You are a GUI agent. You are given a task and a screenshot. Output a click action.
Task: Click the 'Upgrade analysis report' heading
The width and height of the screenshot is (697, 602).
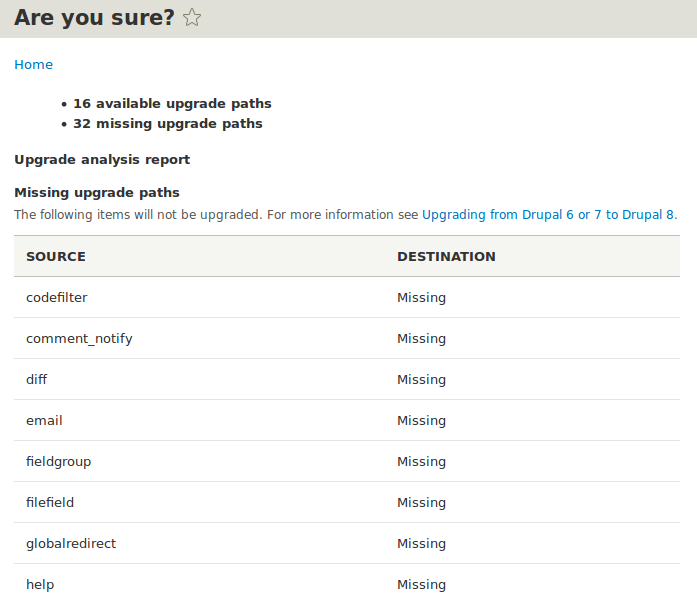tap(102, 159)
